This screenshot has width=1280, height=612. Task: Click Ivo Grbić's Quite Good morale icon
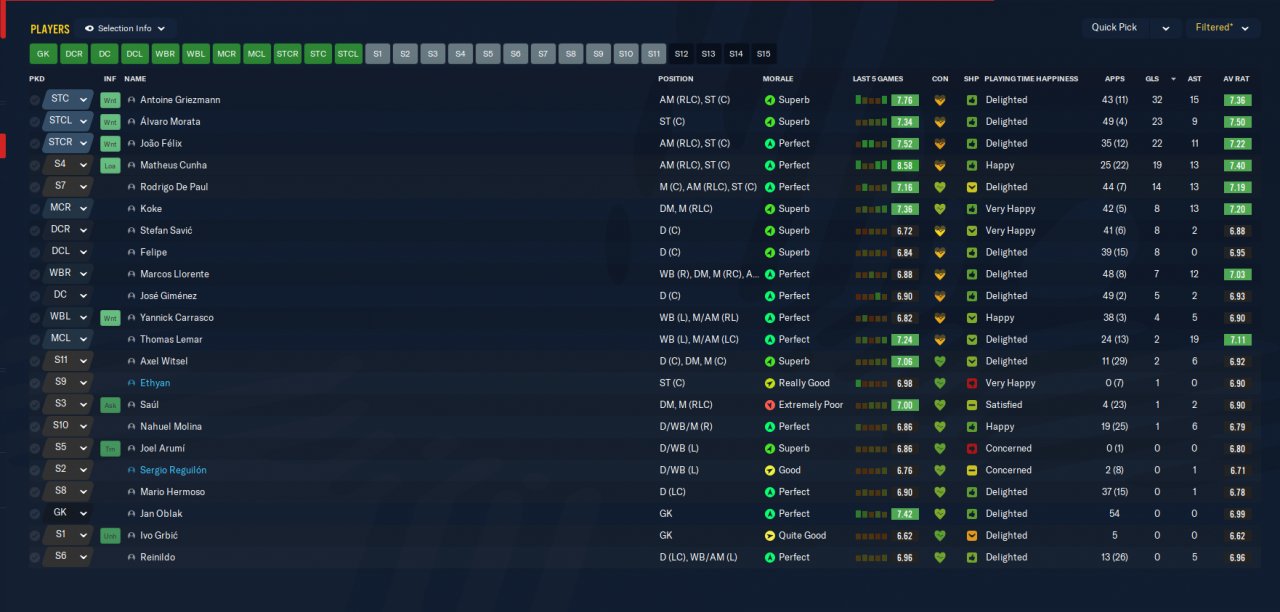769,536
